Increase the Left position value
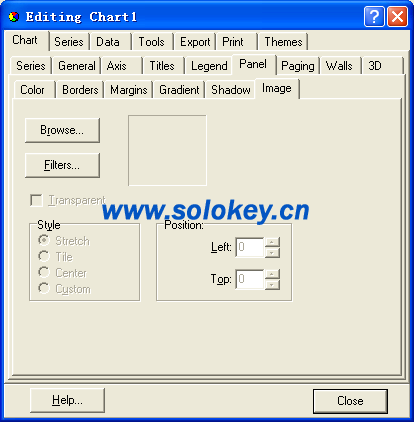This screenshot has width=414, height=422. [272, 242]
